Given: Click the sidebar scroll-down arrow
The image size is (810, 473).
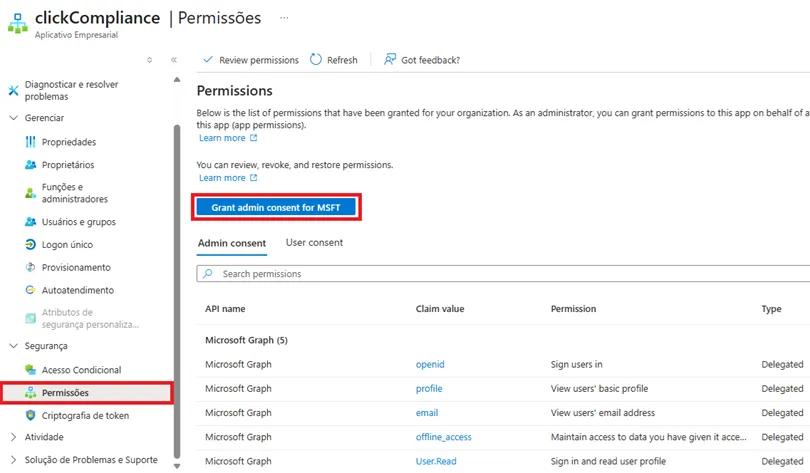Looking at the screenshot, I should coord(177,466).
